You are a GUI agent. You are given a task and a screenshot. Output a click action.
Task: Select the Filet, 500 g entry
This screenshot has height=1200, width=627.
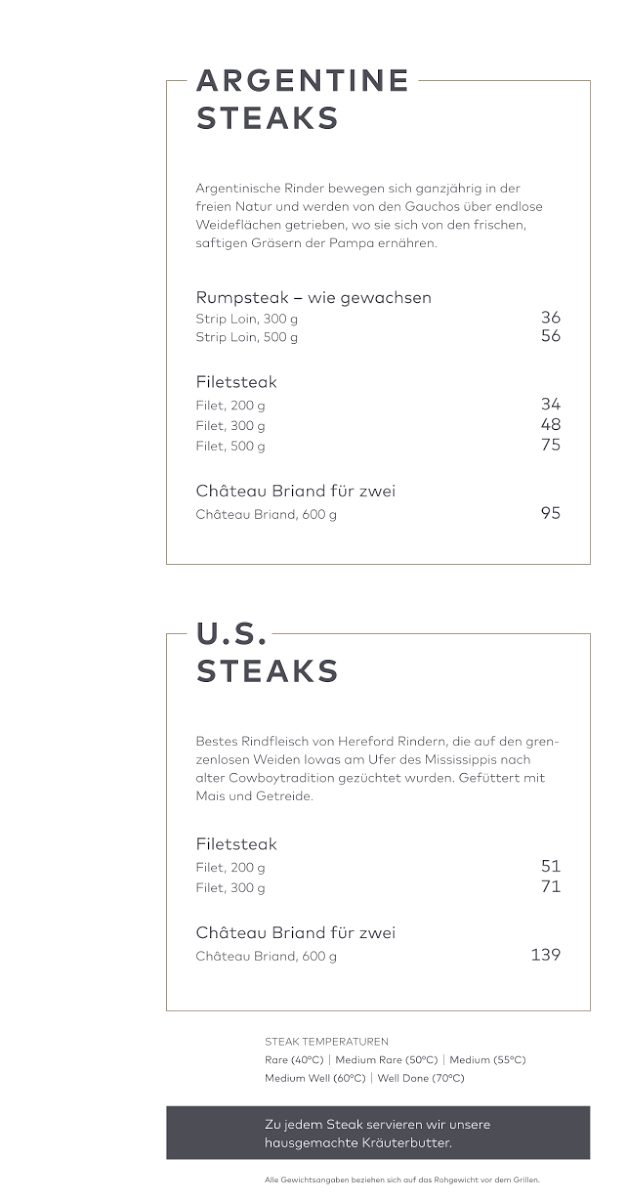[230, 446]
